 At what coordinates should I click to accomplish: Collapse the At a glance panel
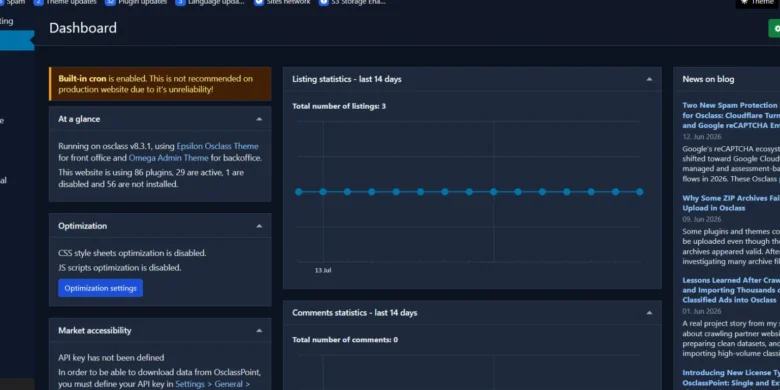point(259,119)
